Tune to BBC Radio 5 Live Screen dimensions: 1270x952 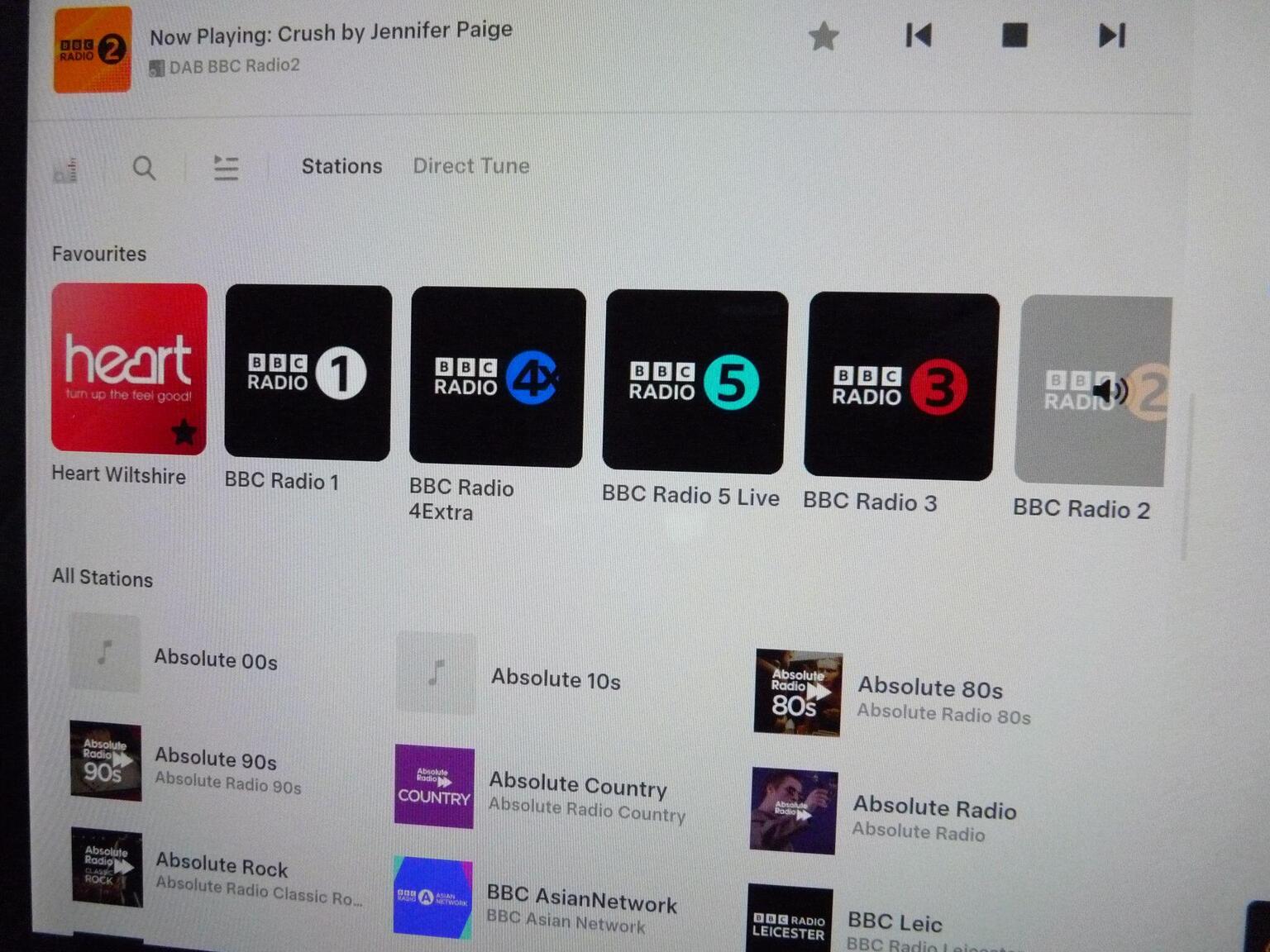click(695, 382)
